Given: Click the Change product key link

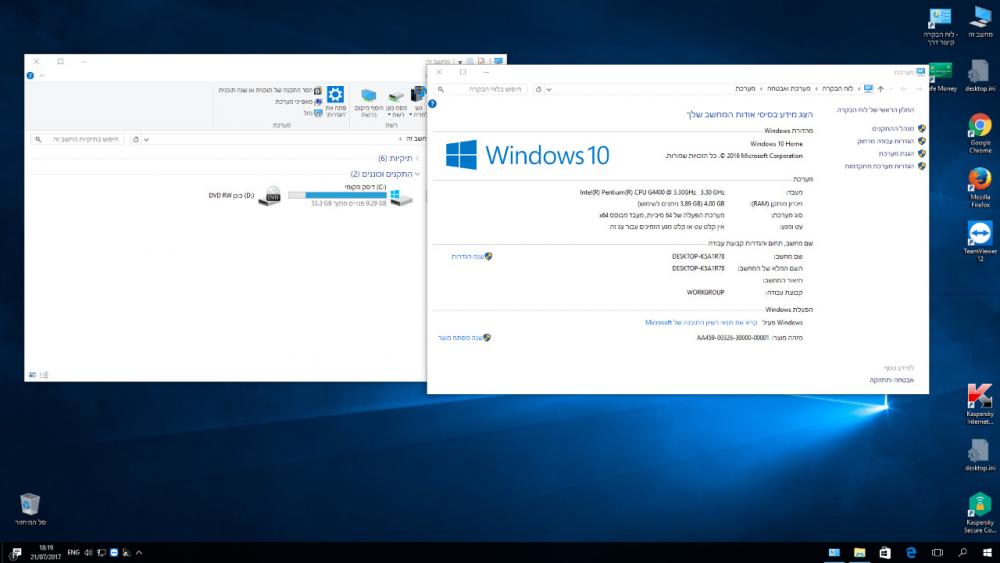Looking at the screenshot, I should pos(461,338).
